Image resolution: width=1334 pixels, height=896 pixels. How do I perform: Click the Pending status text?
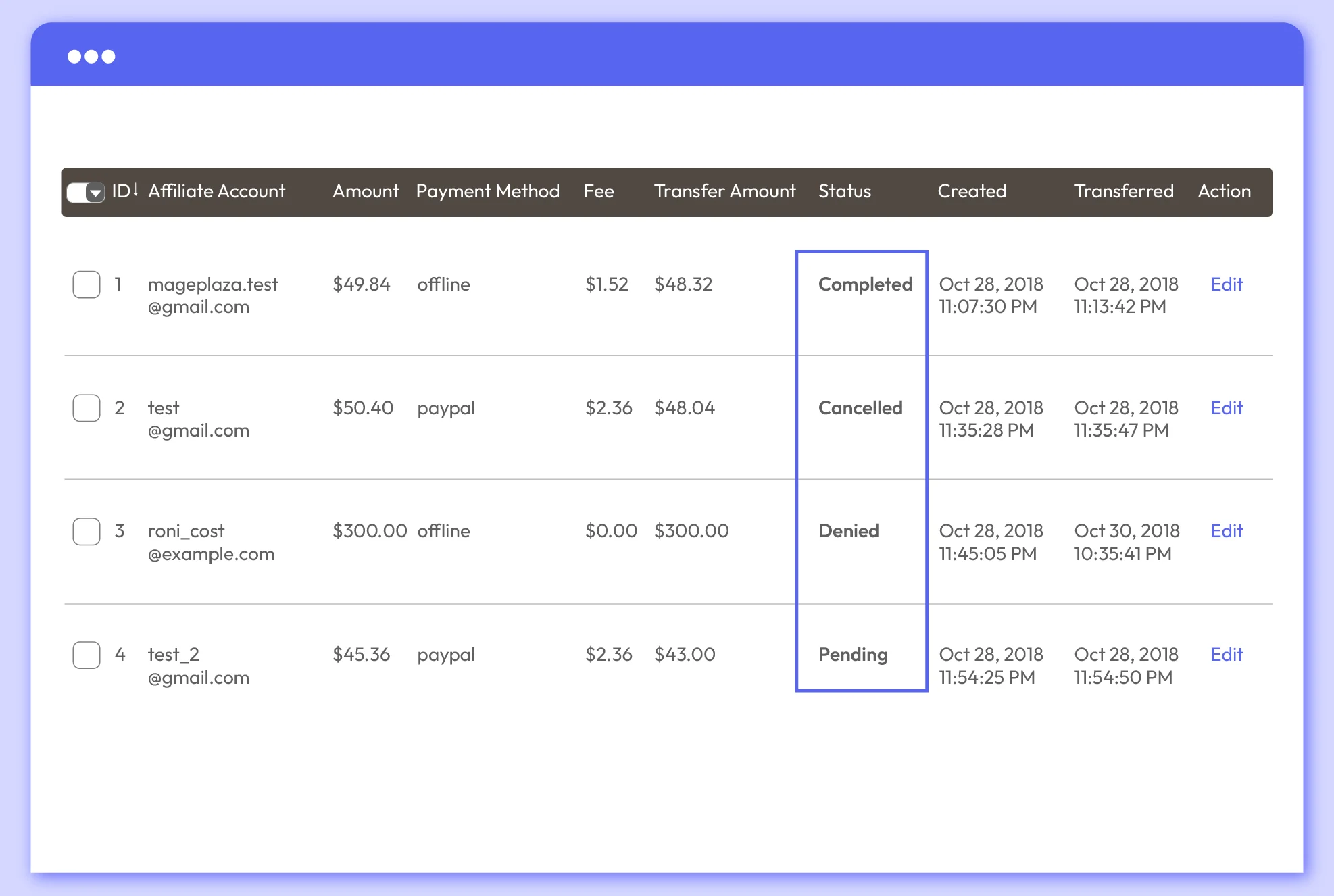pyautogui.click(x=852, y=655)
